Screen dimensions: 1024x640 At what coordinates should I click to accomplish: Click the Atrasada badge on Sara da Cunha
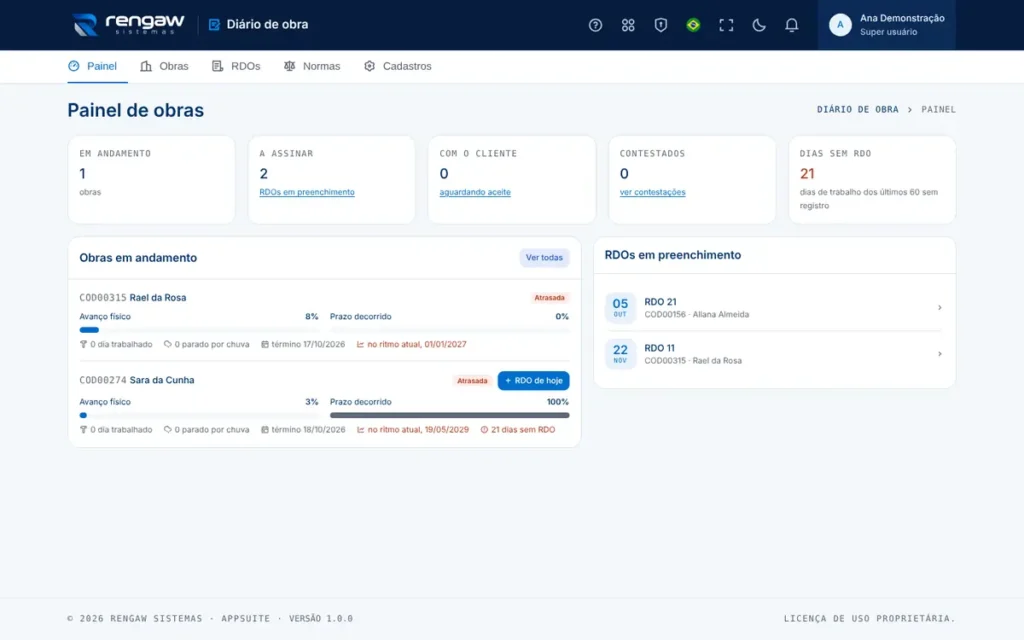pos(472,381)
